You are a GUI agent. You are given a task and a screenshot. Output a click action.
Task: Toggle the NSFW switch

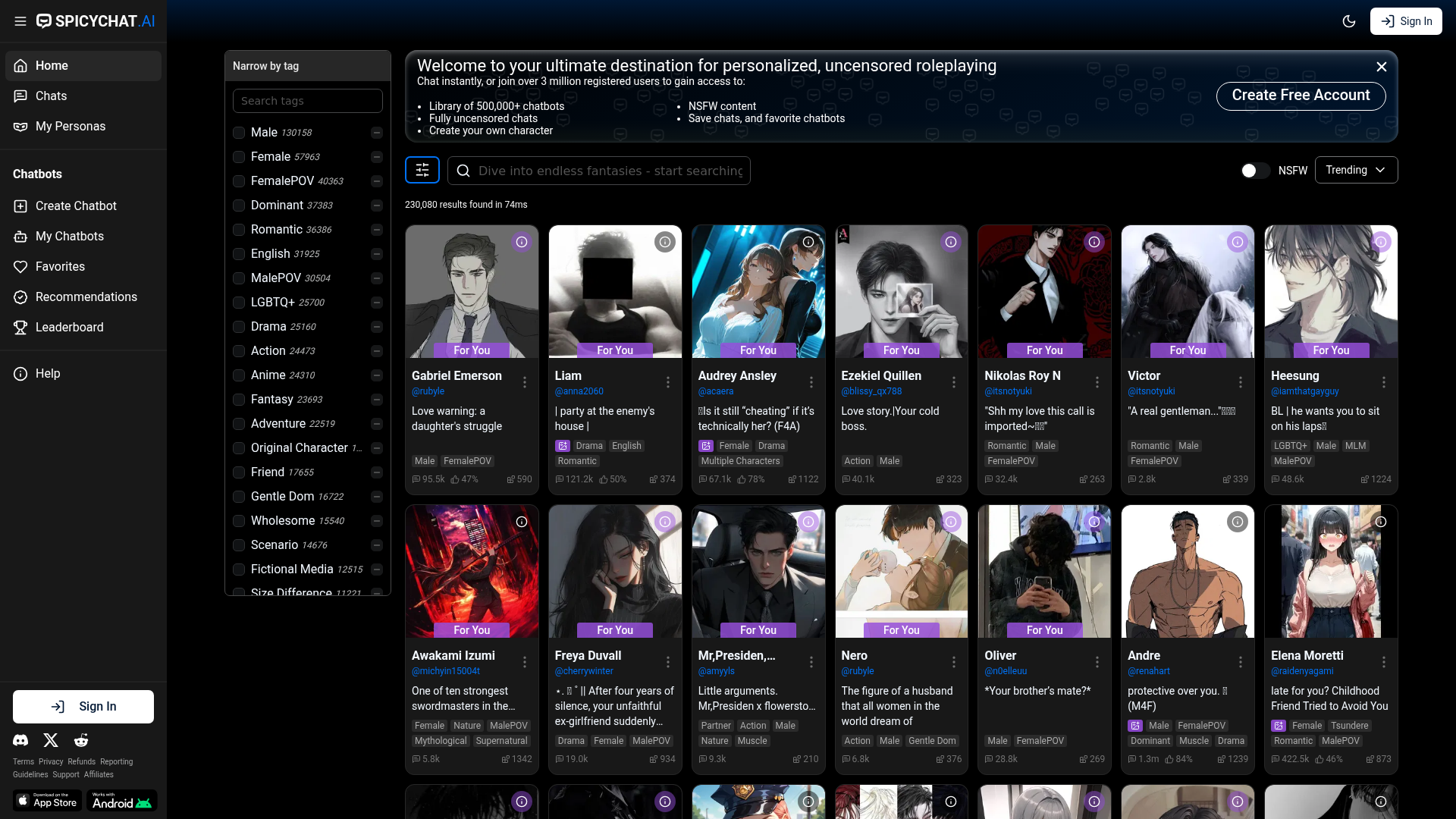pyautogui.click(x=1255, y=171)
